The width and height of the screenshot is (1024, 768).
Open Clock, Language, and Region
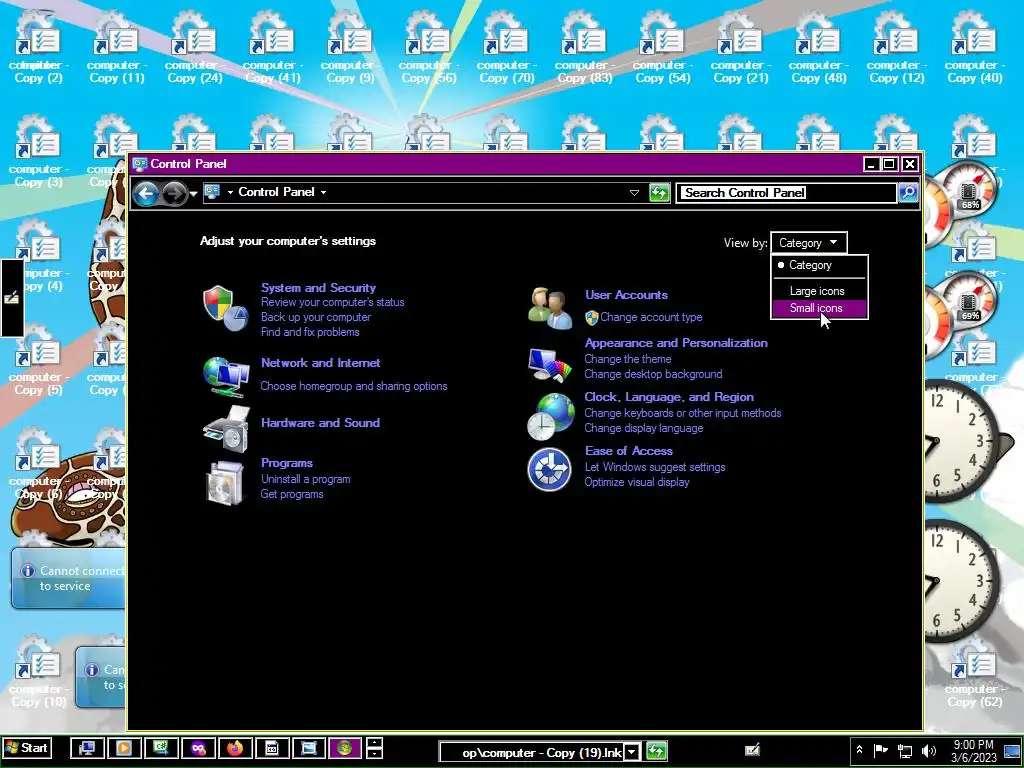pos(669,397)
